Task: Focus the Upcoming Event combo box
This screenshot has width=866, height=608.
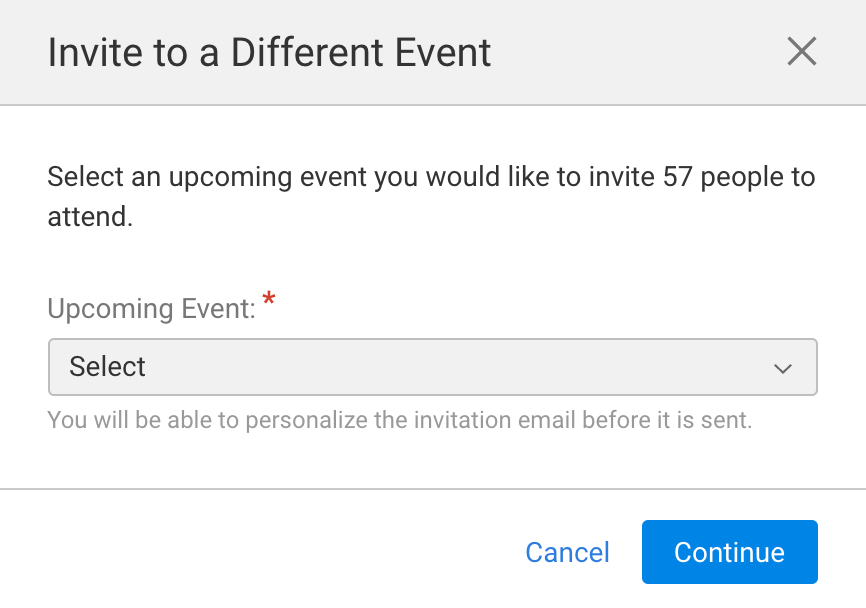Action: [432, 367]
